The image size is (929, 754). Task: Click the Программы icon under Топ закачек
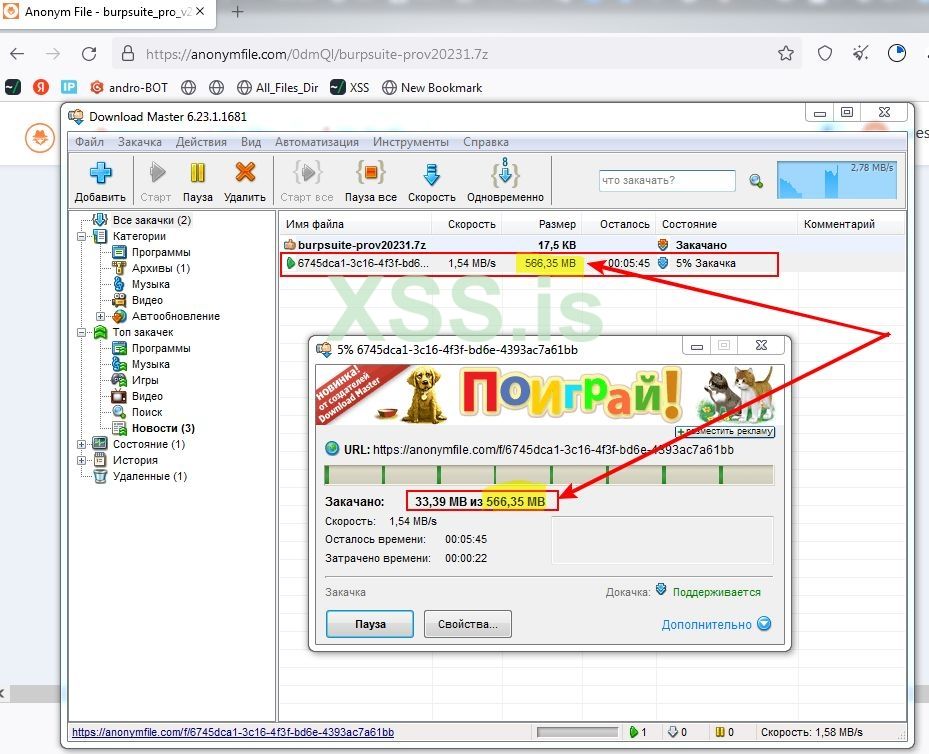[120, 348]
